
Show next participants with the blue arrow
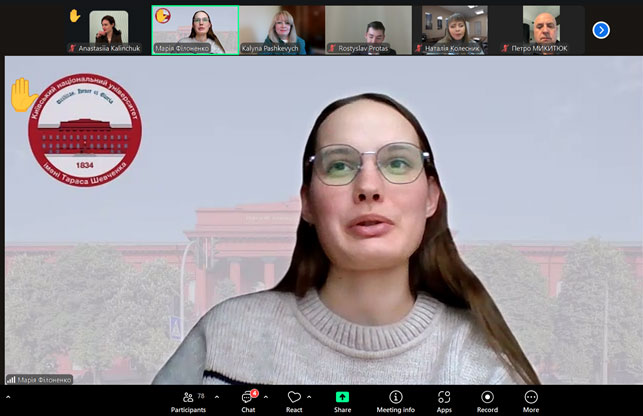(x=601, y=30)
